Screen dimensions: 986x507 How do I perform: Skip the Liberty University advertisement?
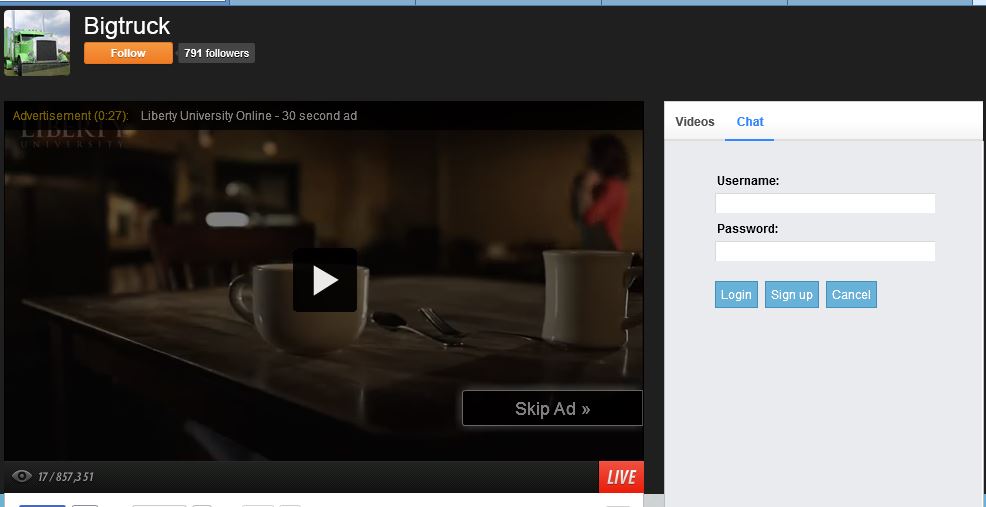click(x=552, y=408)
